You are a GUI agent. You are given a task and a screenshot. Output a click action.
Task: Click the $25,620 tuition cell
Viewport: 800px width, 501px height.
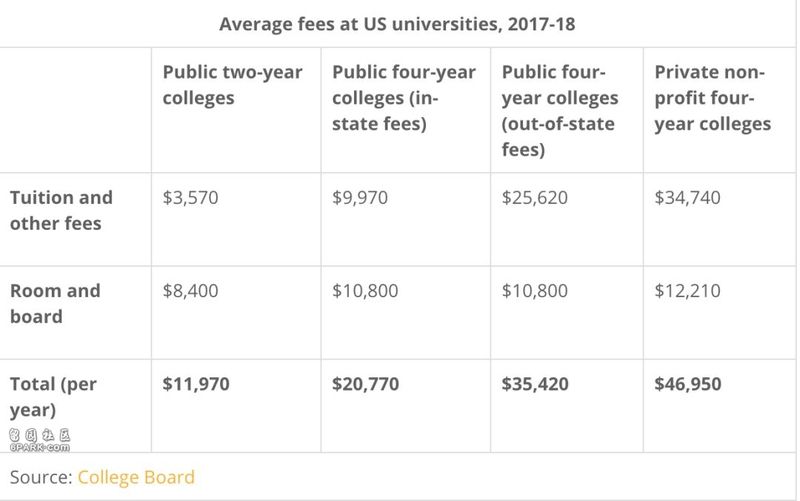pos(534,197)
